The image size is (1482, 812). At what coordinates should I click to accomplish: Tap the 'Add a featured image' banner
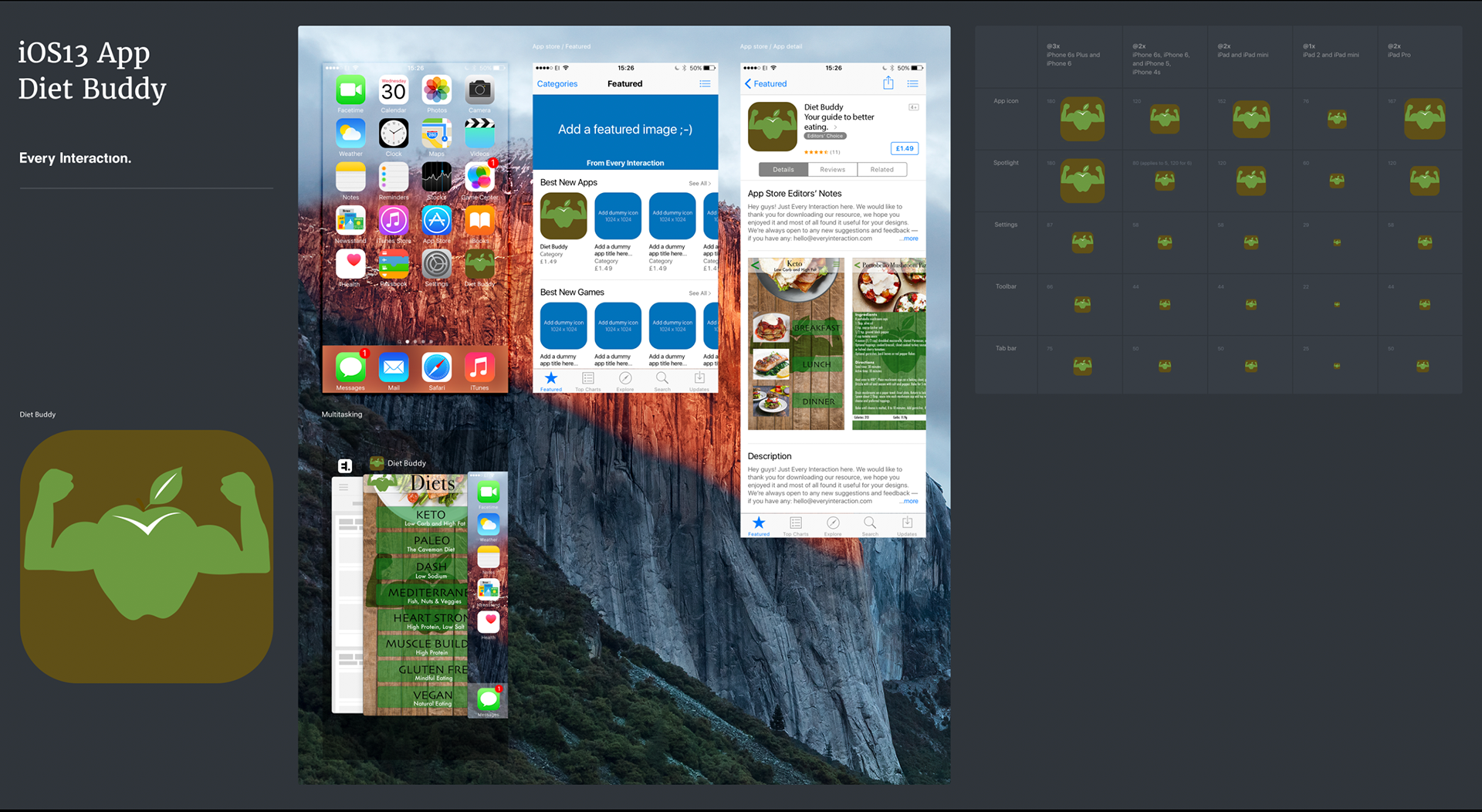pos(625,132)
